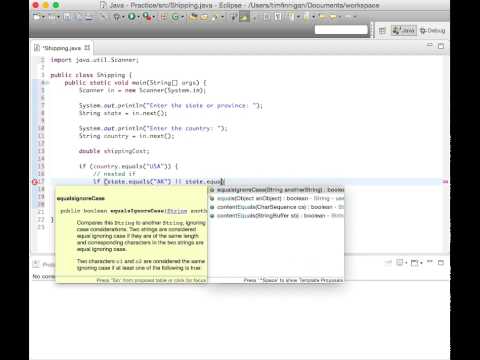Click the Scanner in = new Scanner line
The height and width of the screenshot is (360, 480).
click(142, 90)
